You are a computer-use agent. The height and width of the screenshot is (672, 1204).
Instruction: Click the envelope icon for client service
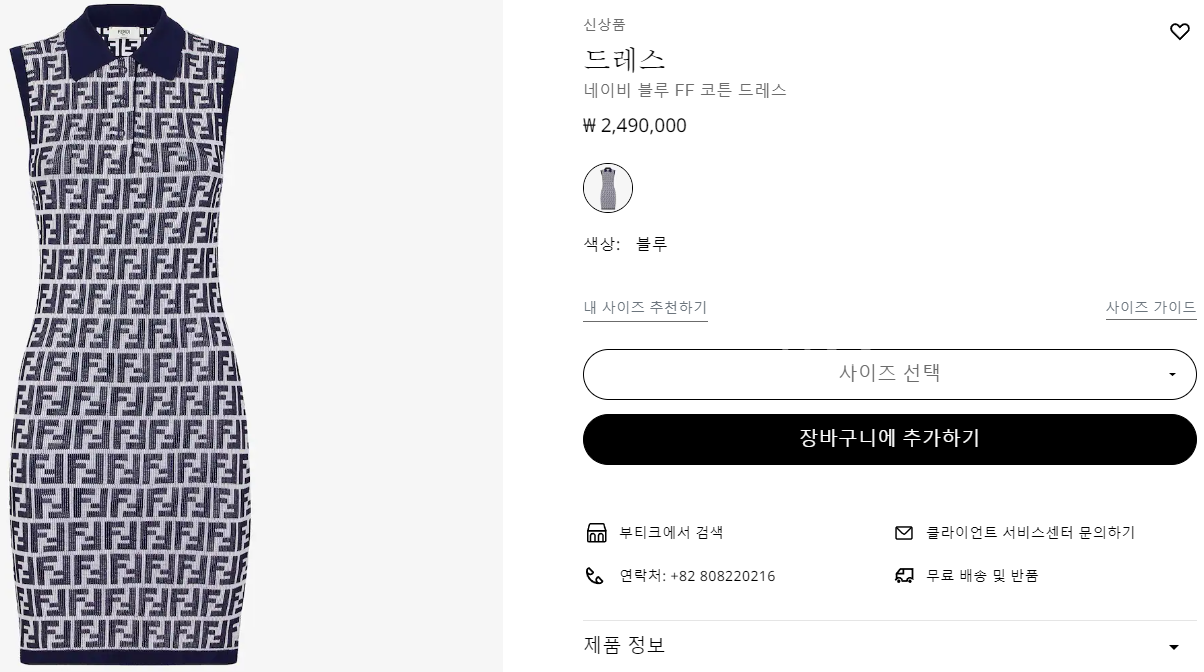[904, 533]
